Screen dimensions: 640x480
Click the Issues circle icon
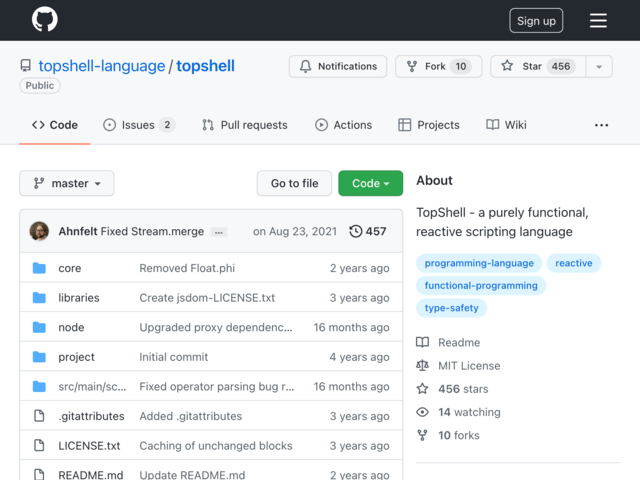(109, 125)
